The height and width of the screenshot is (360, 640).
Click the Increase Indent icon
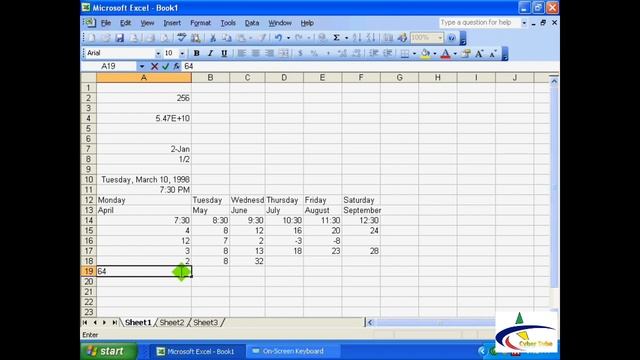[x=387, y=53]
